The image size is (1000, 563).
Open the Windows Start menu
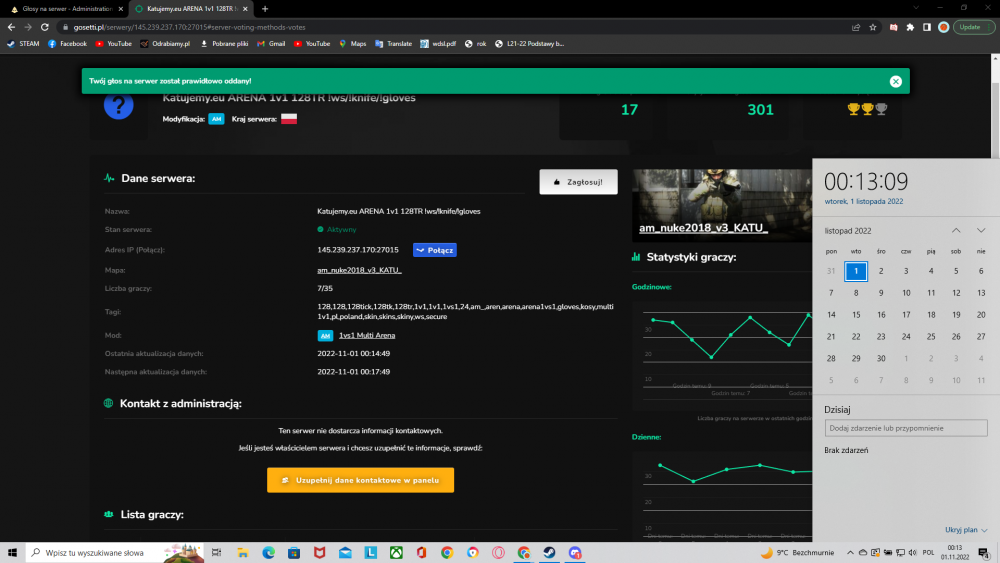12,553
